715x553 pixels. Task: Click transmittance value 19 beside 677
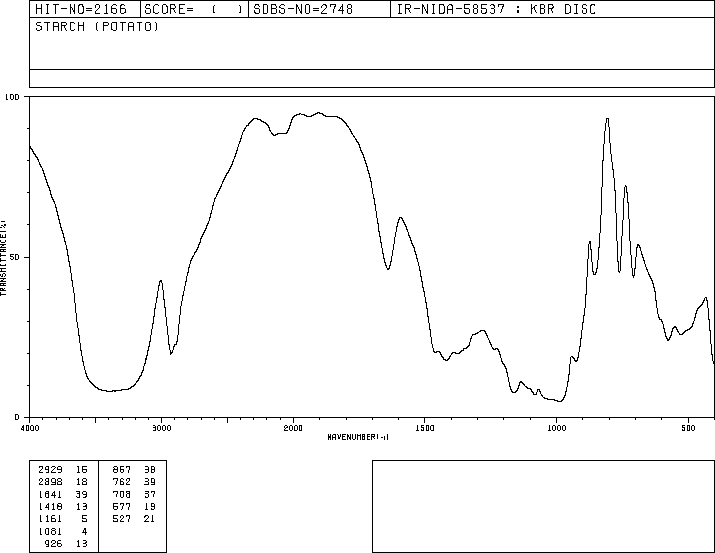click(x=150, y=506)
